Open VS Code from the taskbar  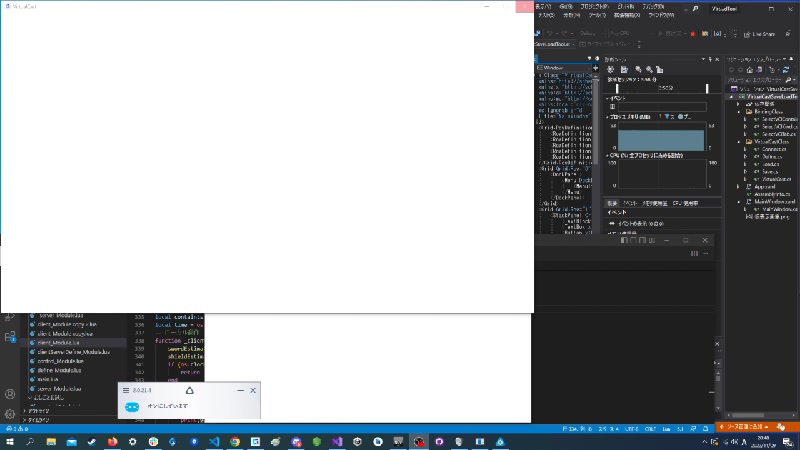click(214, 442)
